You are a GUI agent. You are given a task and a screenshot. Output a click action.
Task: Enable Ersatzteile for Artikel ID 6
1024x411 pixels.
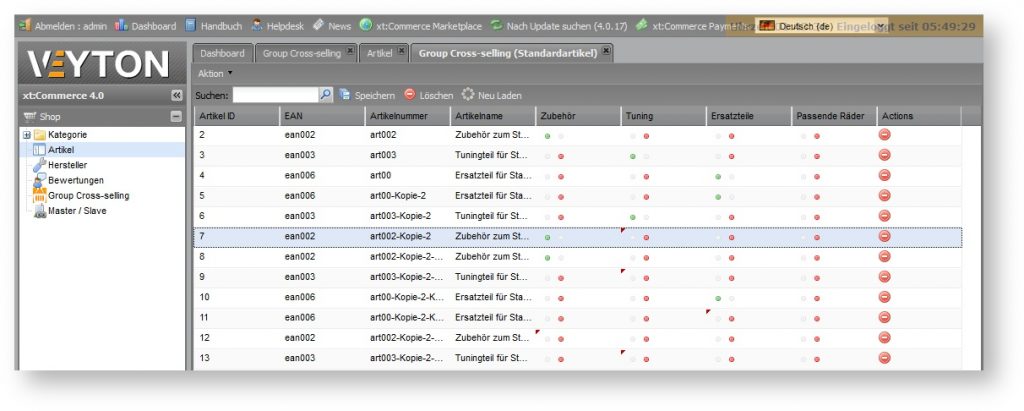pyautogui.click(x=718, y=217)
